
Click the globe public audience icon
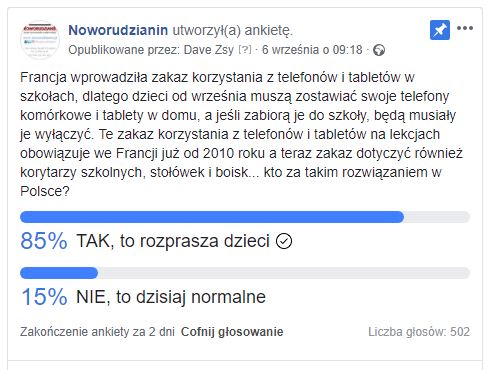click(x=379, y=50)
